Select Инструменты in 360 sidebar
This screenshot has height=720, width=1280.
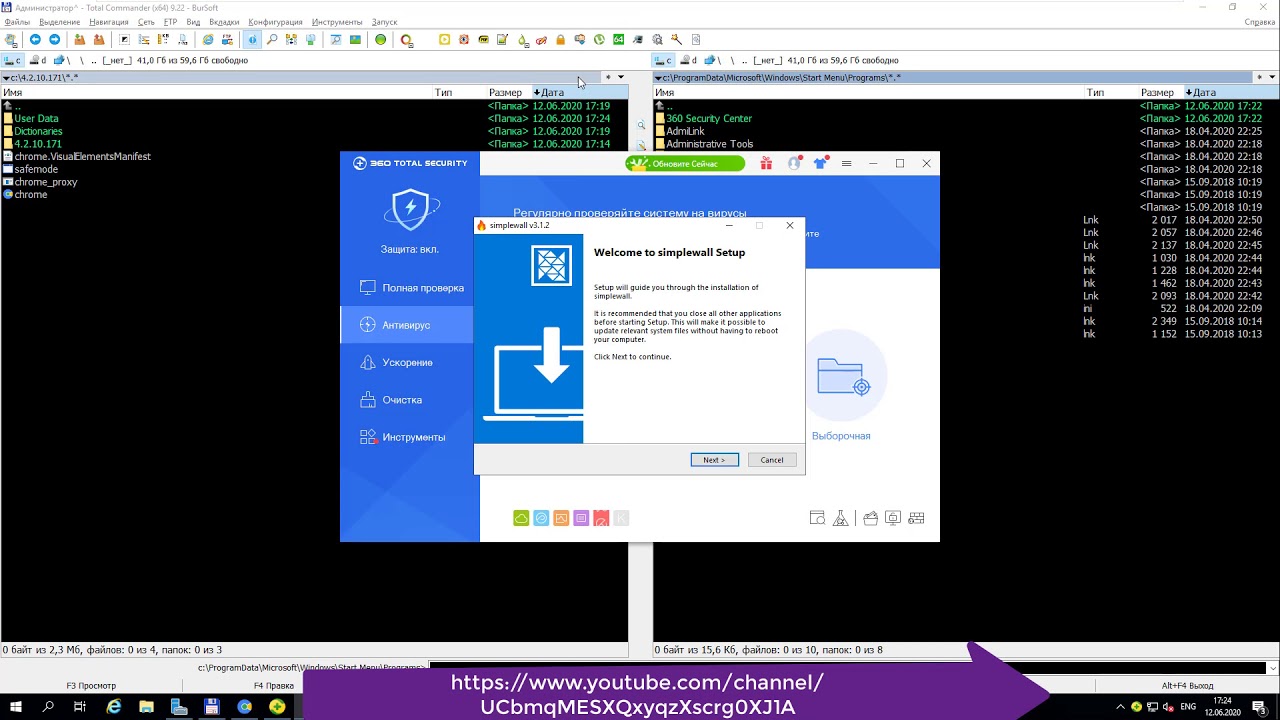pyautogui.click(x=407, y=437)
